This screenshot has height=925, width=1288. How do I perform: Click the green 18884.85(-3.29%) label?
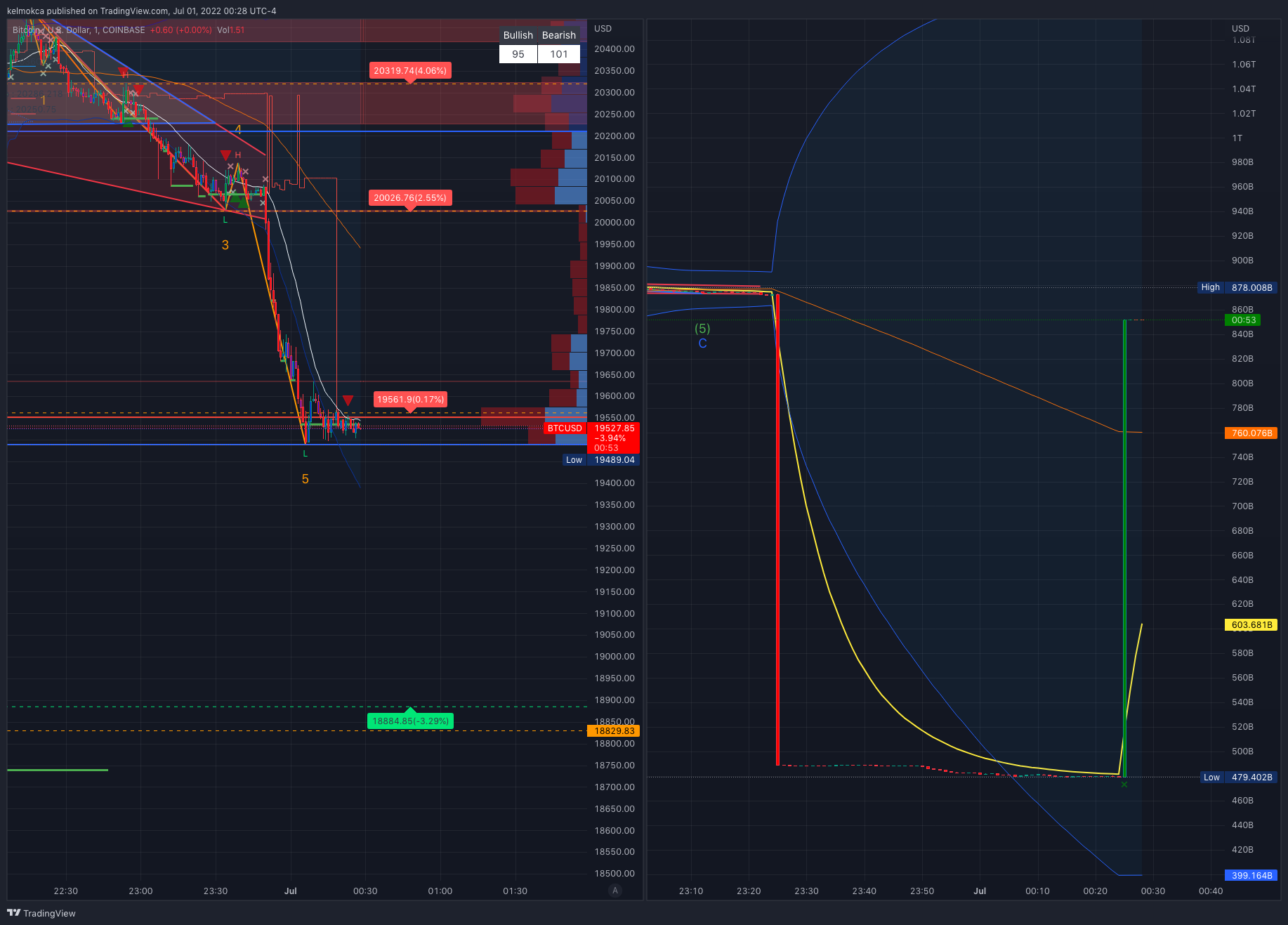[x=411, y=721]
